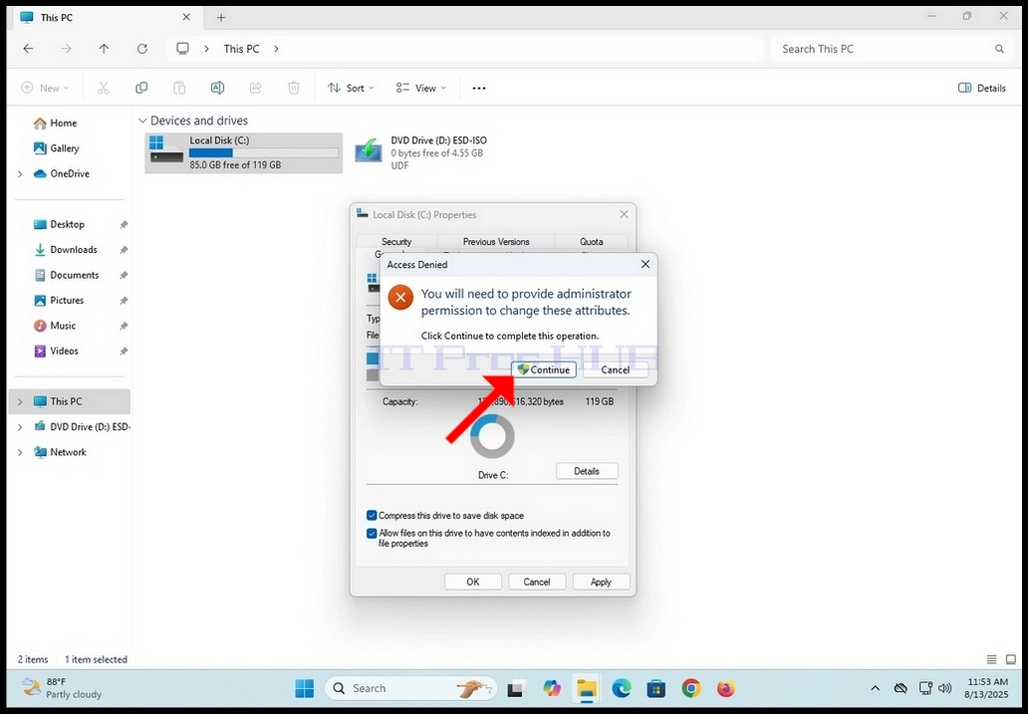Screen dimensions: 1028x714
Task: Open Microsoft Store from taskbar
Action: tap(656, 688)
